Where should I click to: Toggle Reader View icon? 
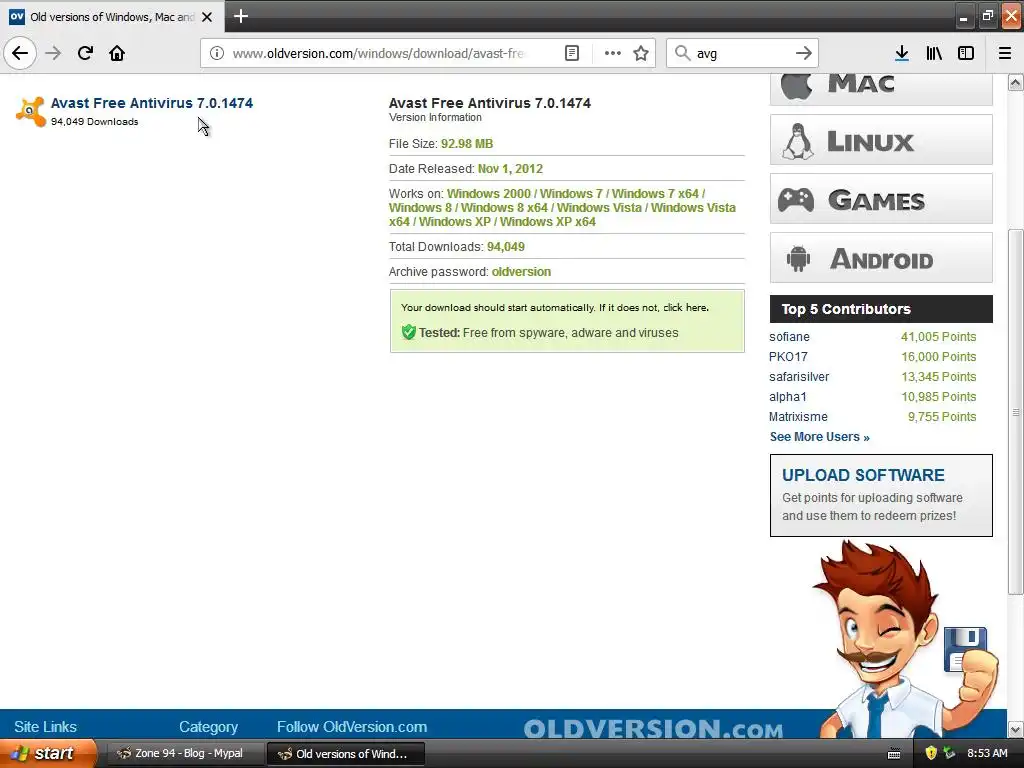(571, 53)
